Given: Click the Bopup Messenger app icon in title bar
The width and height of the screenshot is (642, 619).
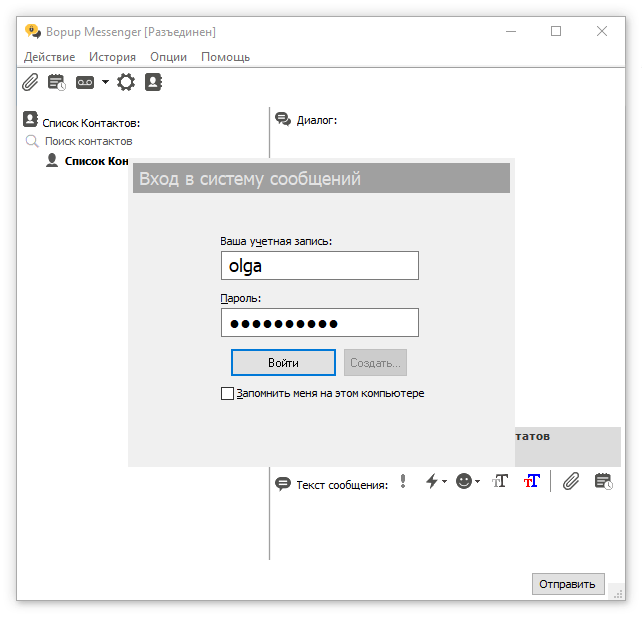Looking at the screenshot, I should pyautogui.click(x=33, y=32).
